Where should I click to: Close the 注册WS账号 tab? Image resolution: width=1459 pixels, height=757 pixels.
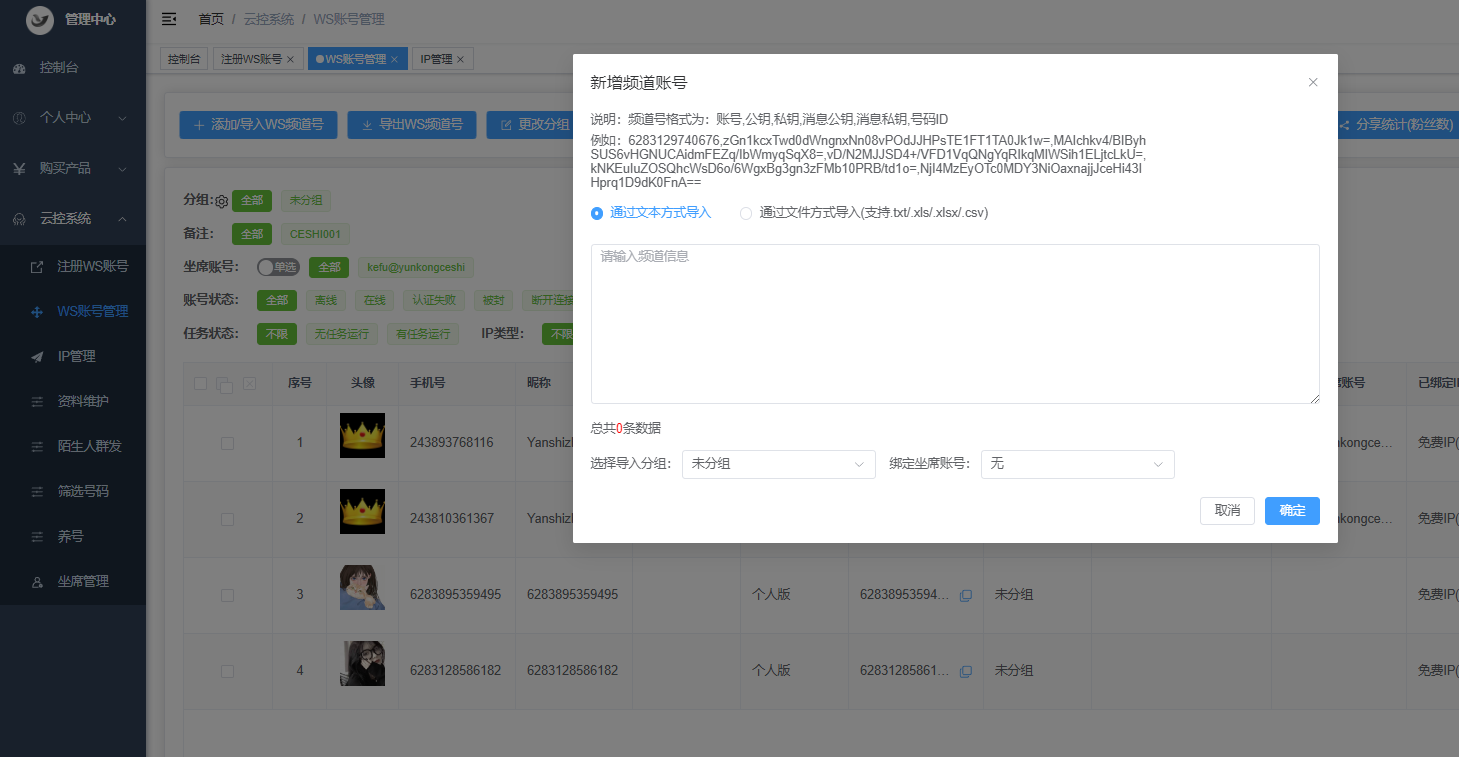[290, 59]
